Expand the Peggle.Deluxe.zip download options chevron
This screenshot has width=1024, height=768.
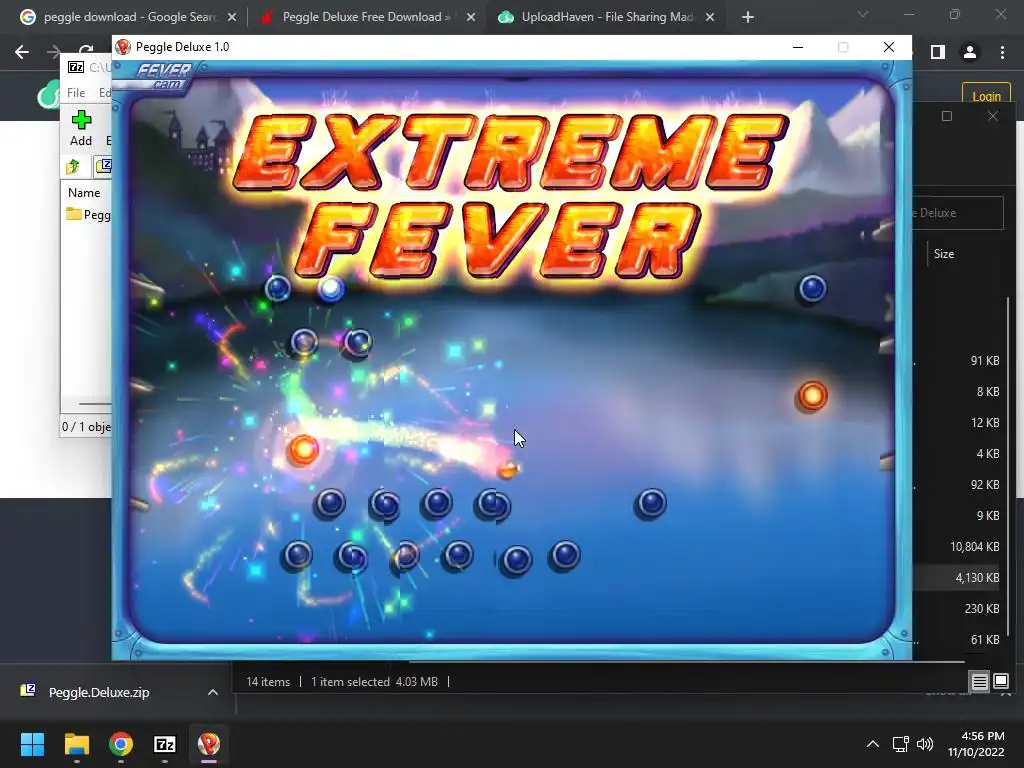213,692
